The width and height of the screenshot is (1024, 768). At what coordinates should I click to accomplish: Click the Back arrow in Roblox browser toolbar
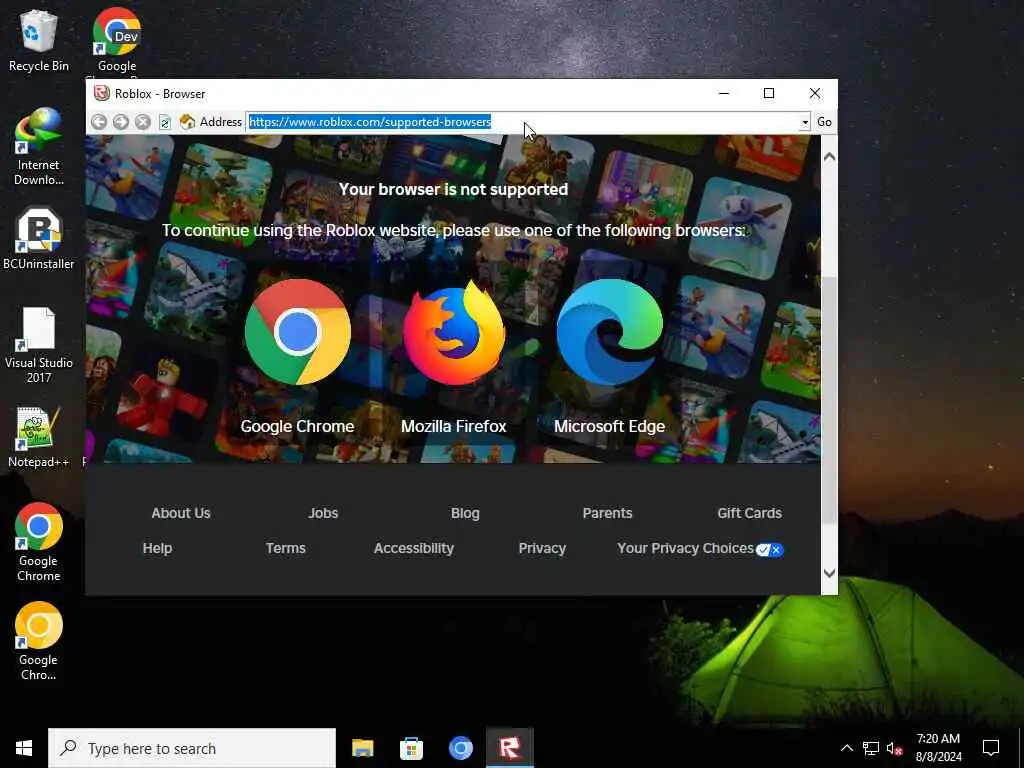click(x=99, y=122)
